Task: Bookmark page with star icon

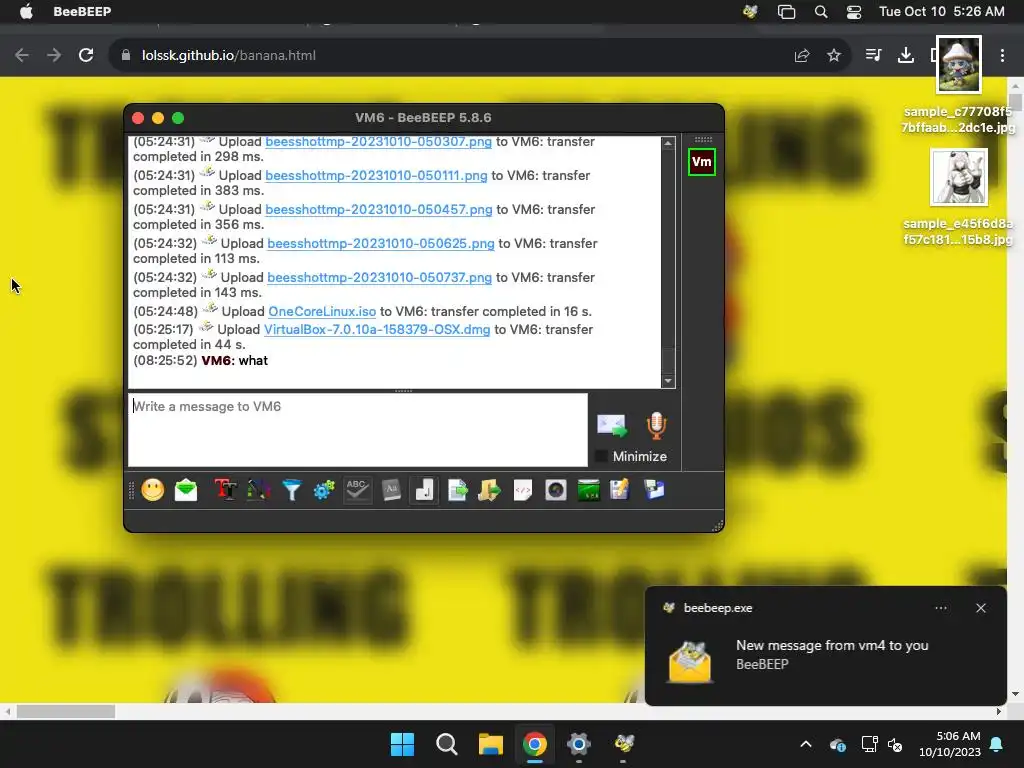Action: [x=834, y=56]
